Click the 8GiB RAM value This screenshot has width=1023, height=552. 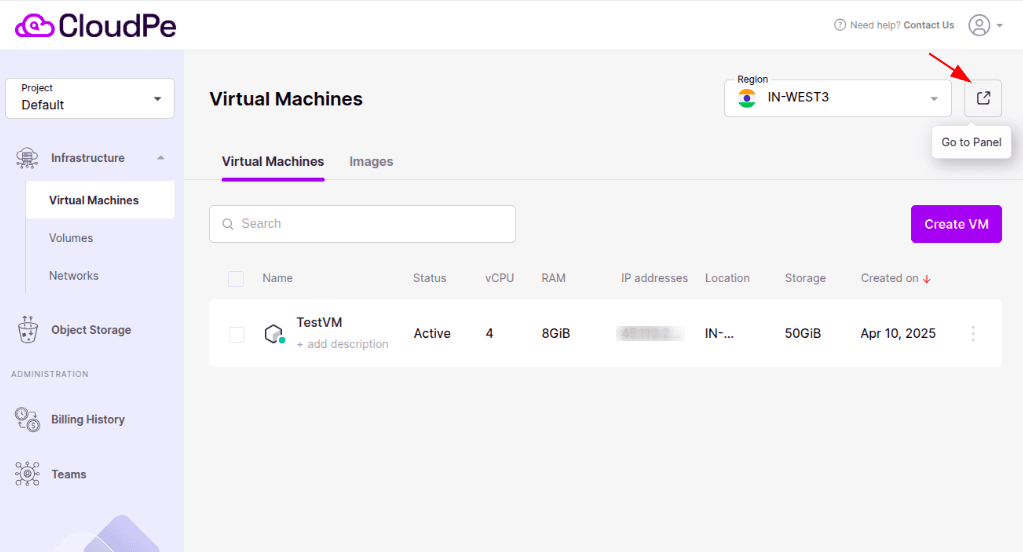coord(556,333)
